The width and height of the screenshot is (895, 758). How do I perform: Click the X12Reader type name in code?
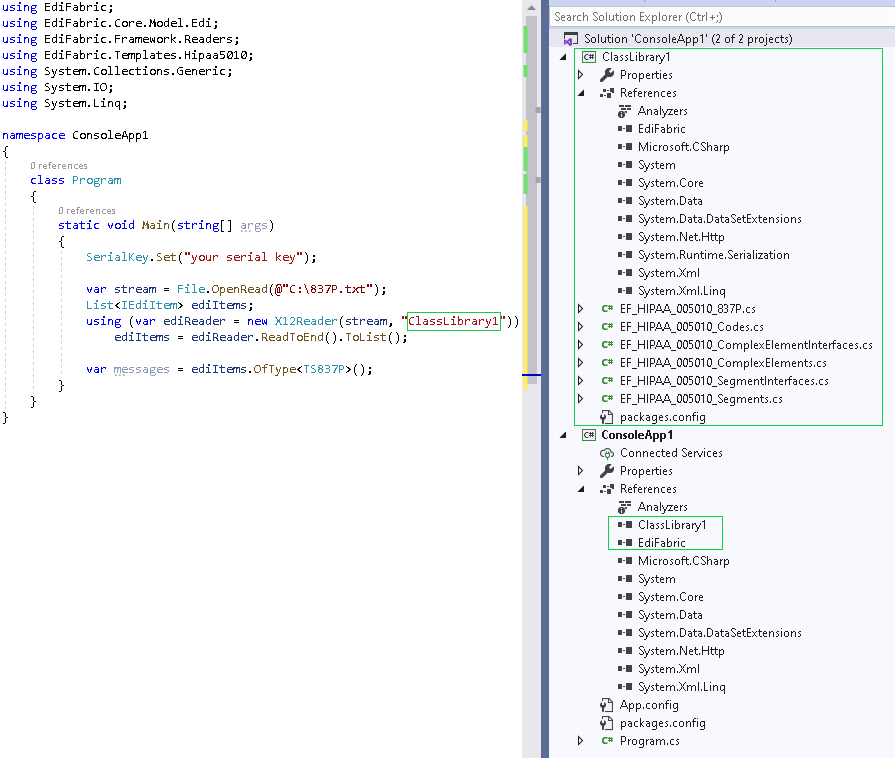[x=306, y=321]
